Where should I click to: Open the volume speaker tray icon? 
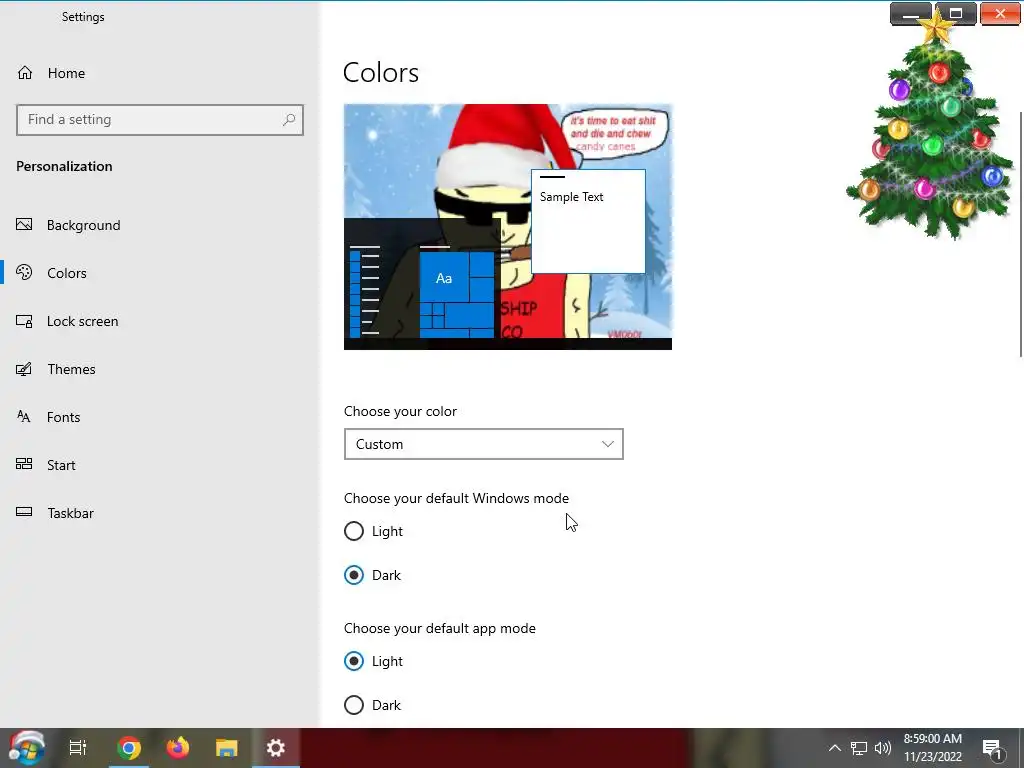click(x=882, y=748)
